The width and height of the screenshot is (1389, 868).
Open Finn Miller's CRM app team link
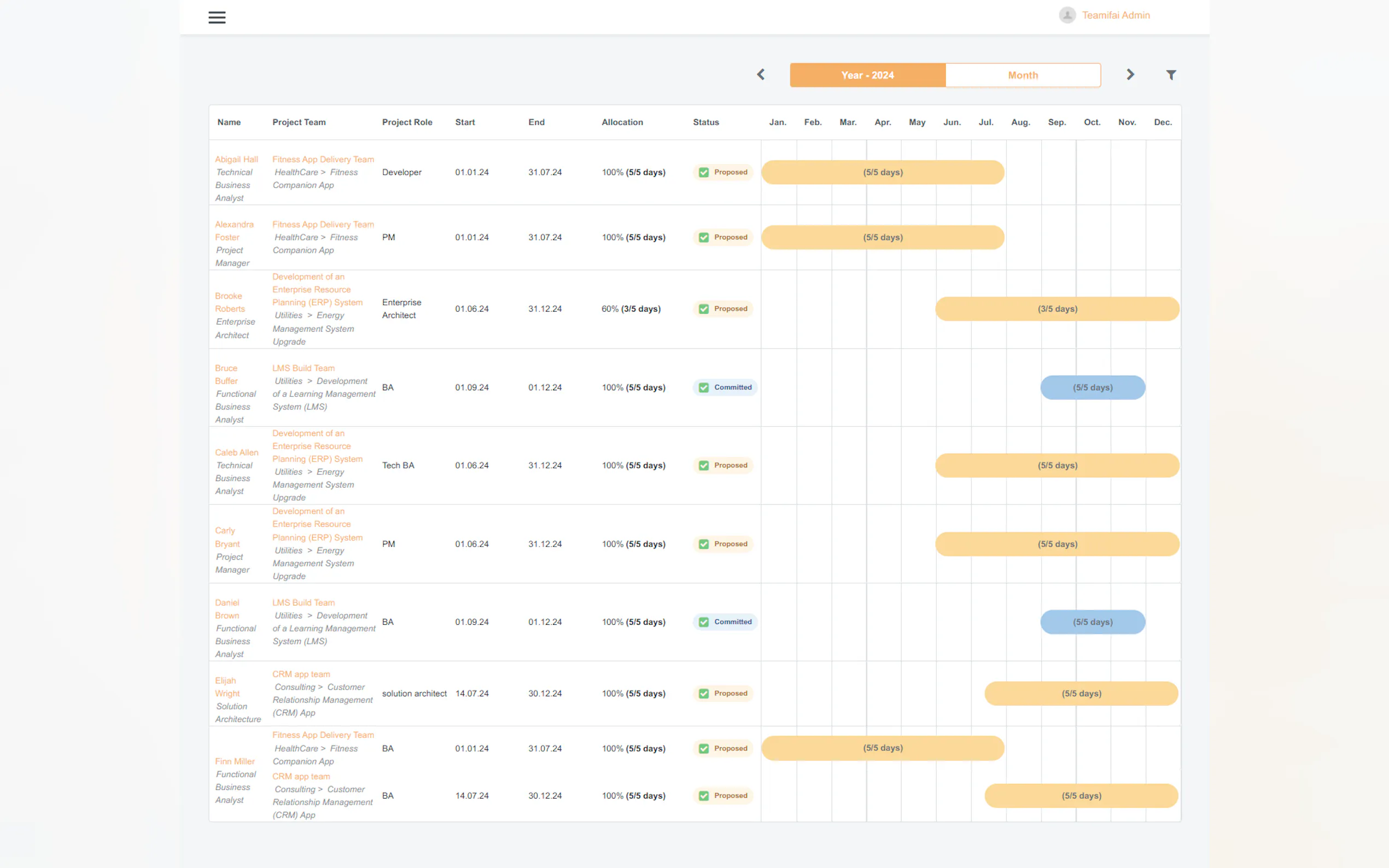[301, 776]
